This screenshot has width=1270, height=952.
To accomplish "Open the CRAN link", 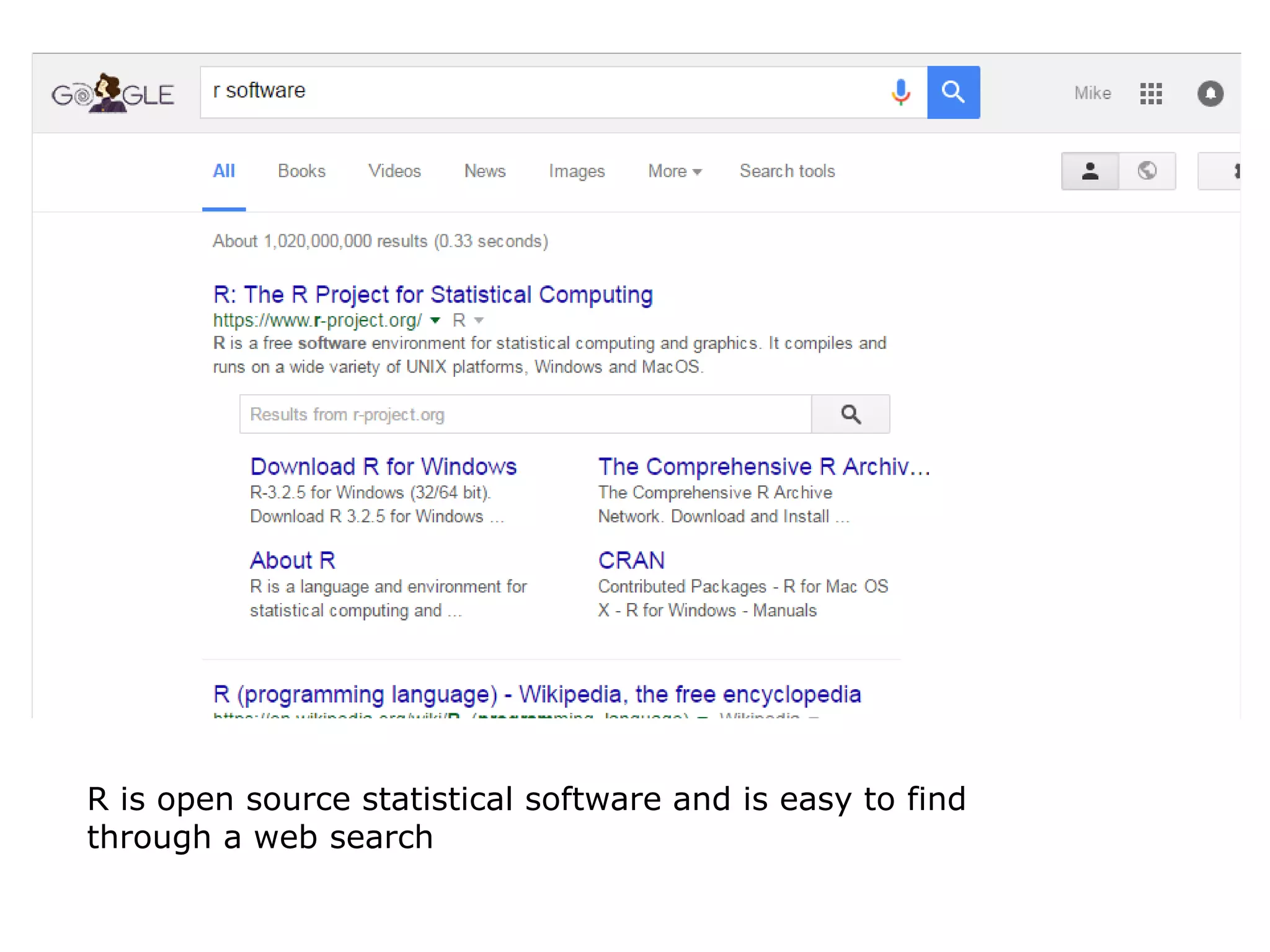I will [x=631, y=560].
